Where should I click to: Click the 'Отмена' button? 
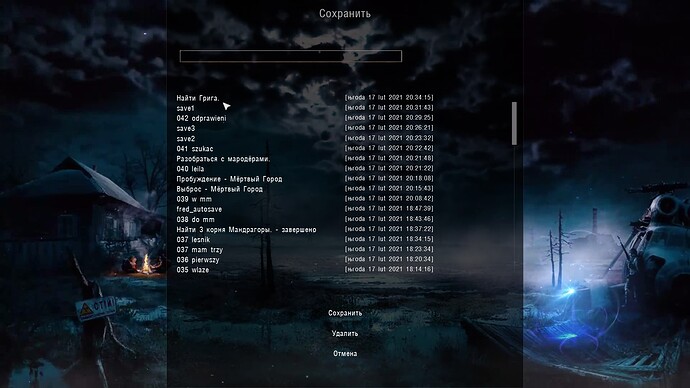pyautogui.click(x=345, y=353)
